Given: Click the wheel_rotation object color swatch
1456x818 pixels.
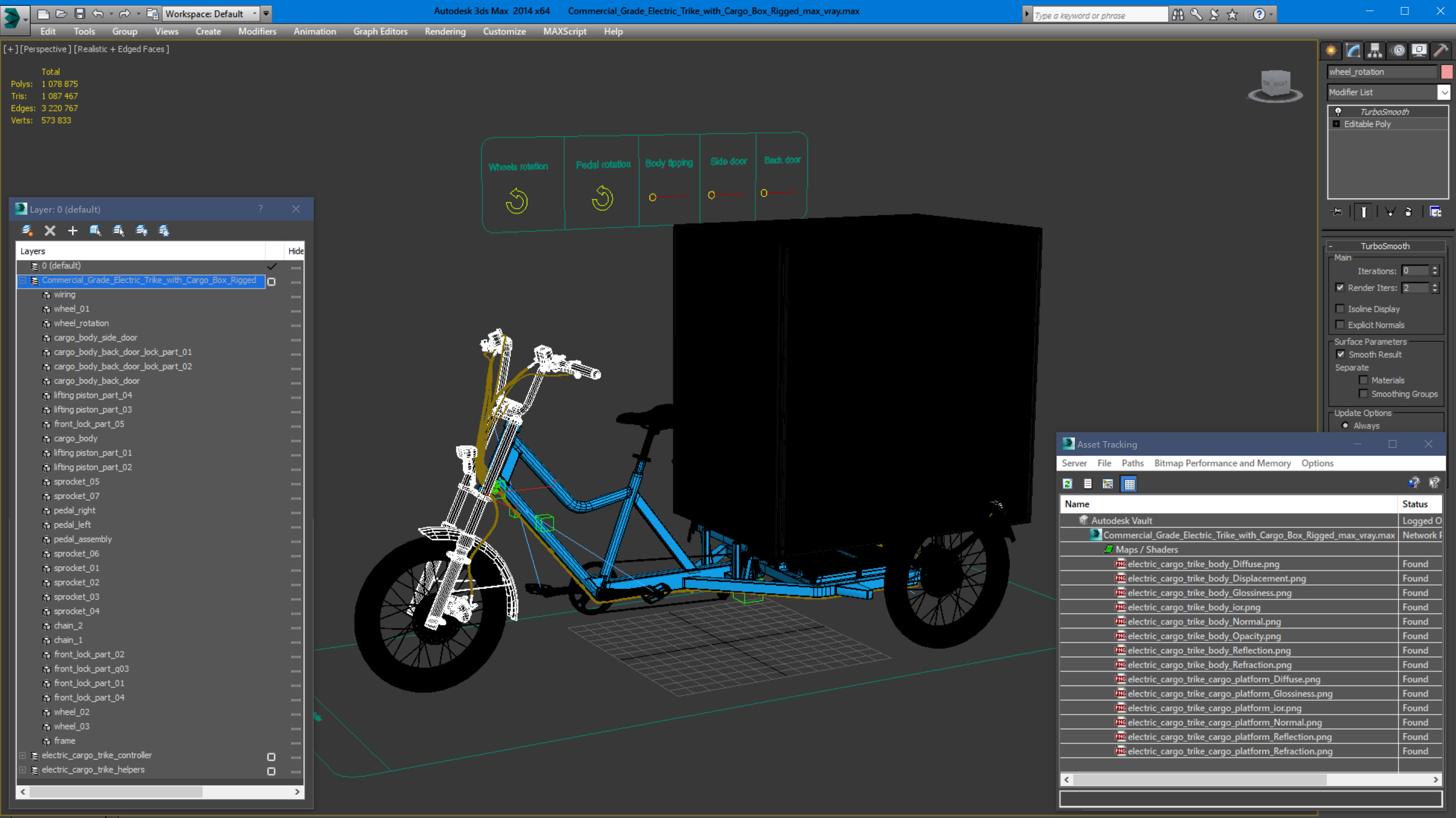Looking at the screenshot, I should coord(1447,72).
